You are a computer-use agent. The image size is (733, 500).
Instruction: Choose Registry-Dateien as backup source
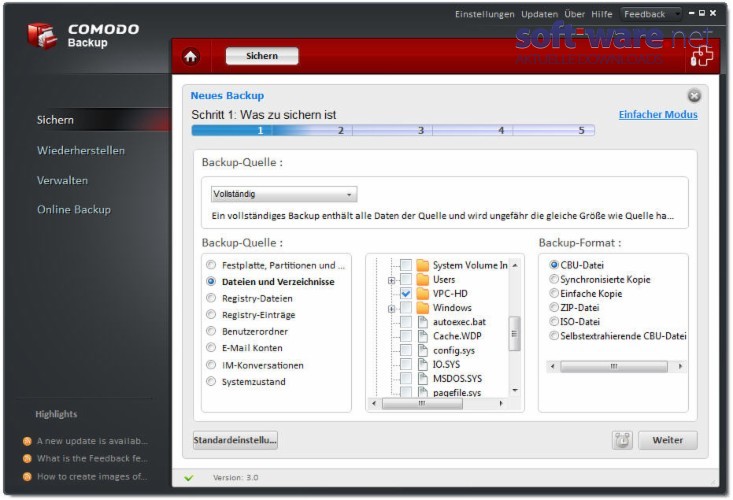coord(211,298)
